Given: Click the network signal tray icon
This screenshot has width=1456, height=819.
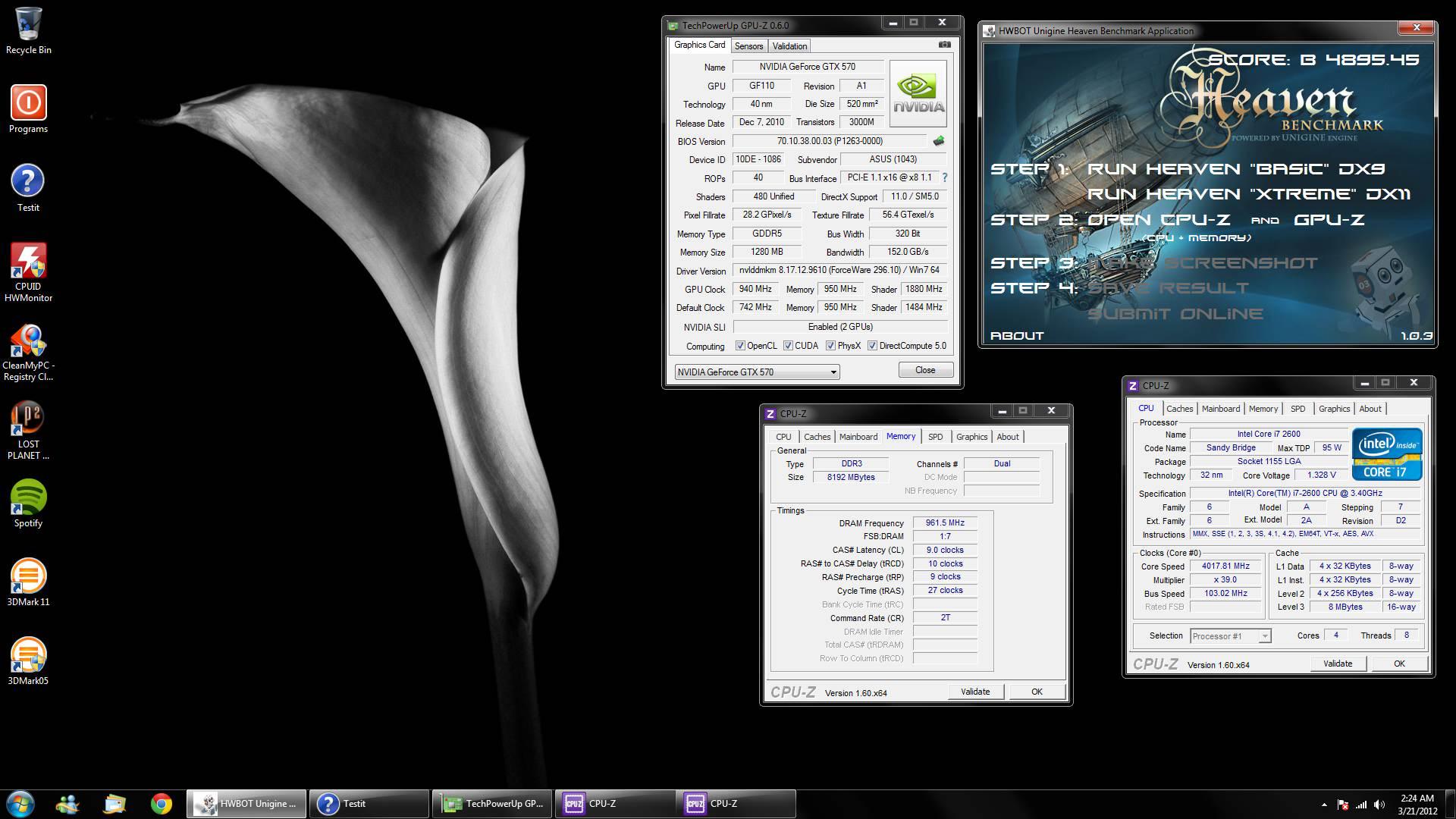Looking at the screenshot, I should coord(1361,805).
